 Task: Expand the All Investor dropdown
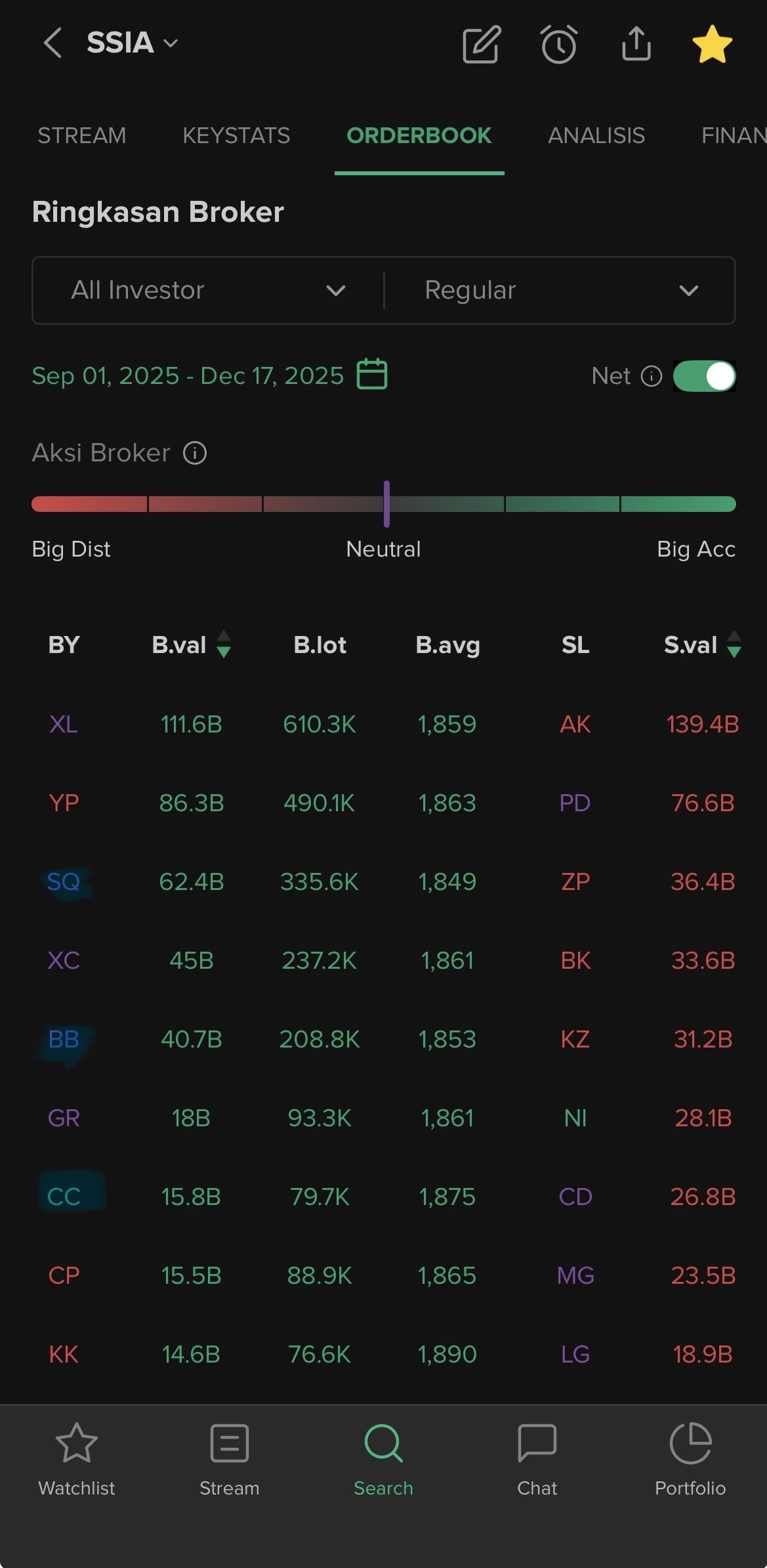[208, 290]
